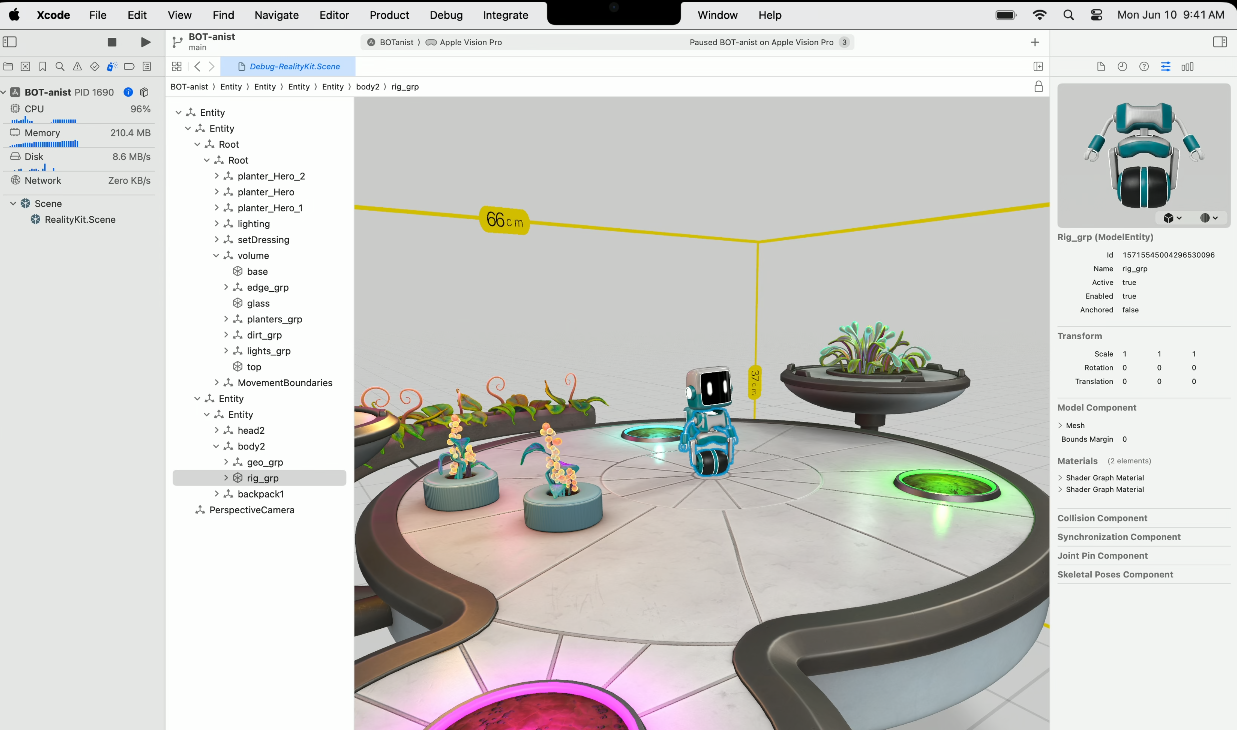
Task: Select the Memory gauge row
Action: tap(81, 135)
